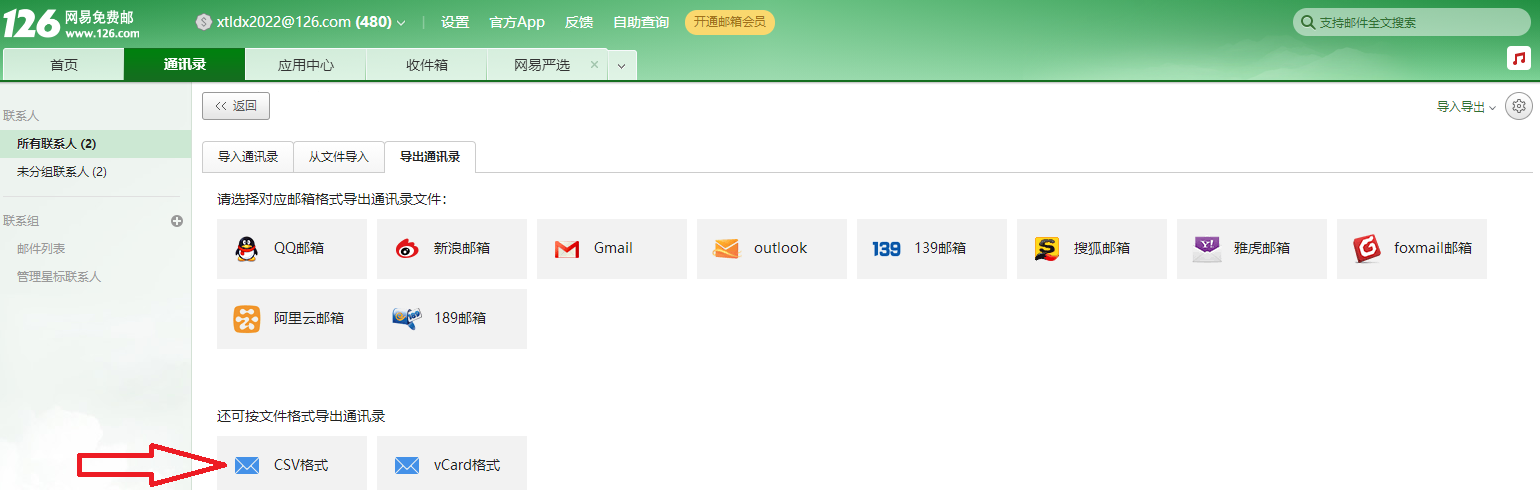This screenshot has width=1540, height=490.
Task: Open the 设置 link in header
Action: [455, 22]
